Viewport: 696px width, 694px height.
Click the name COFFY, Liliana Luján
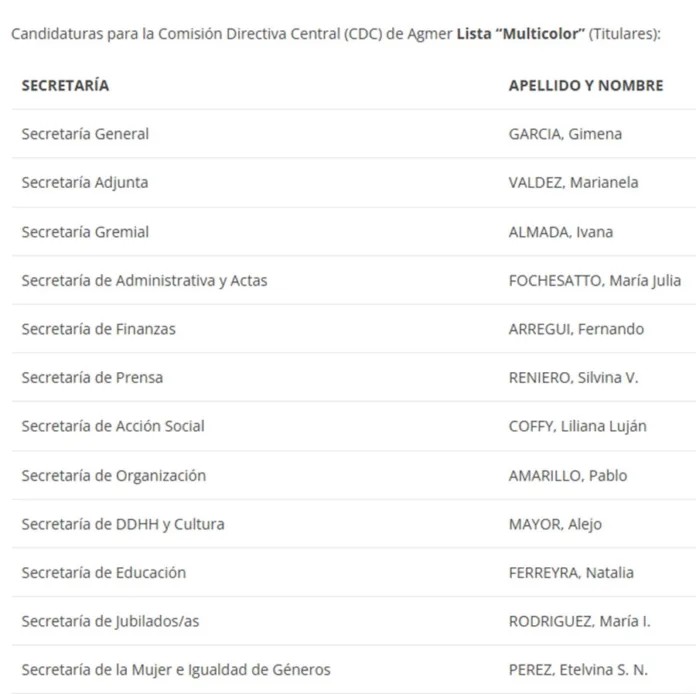[x=577, y=426]
